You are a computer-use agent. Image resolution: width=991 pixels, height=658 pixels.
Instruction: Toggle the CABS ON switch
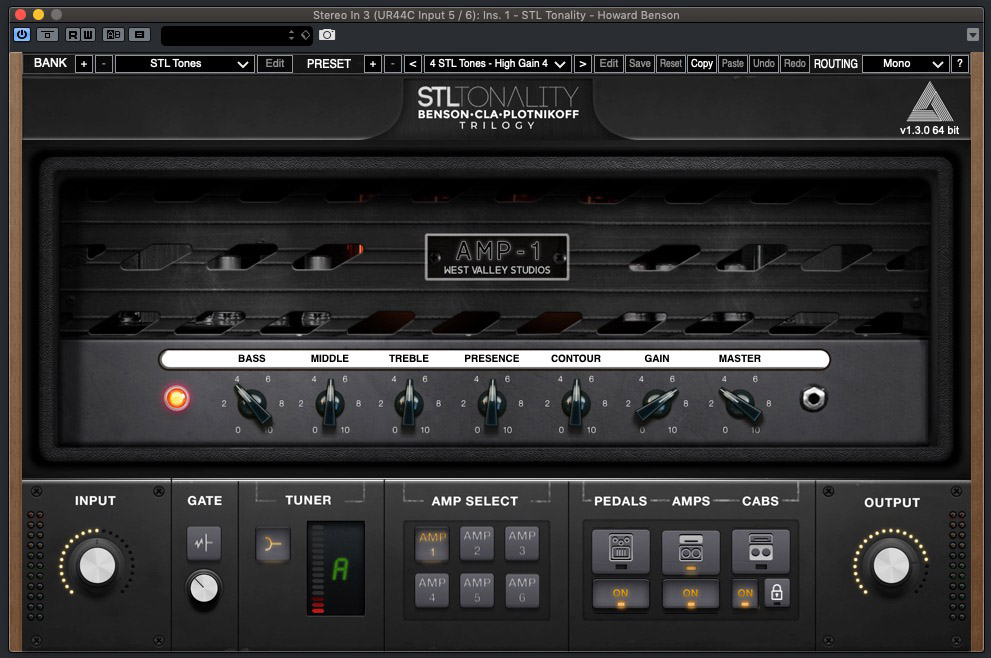pyautogui.click(x=745, y=594)
